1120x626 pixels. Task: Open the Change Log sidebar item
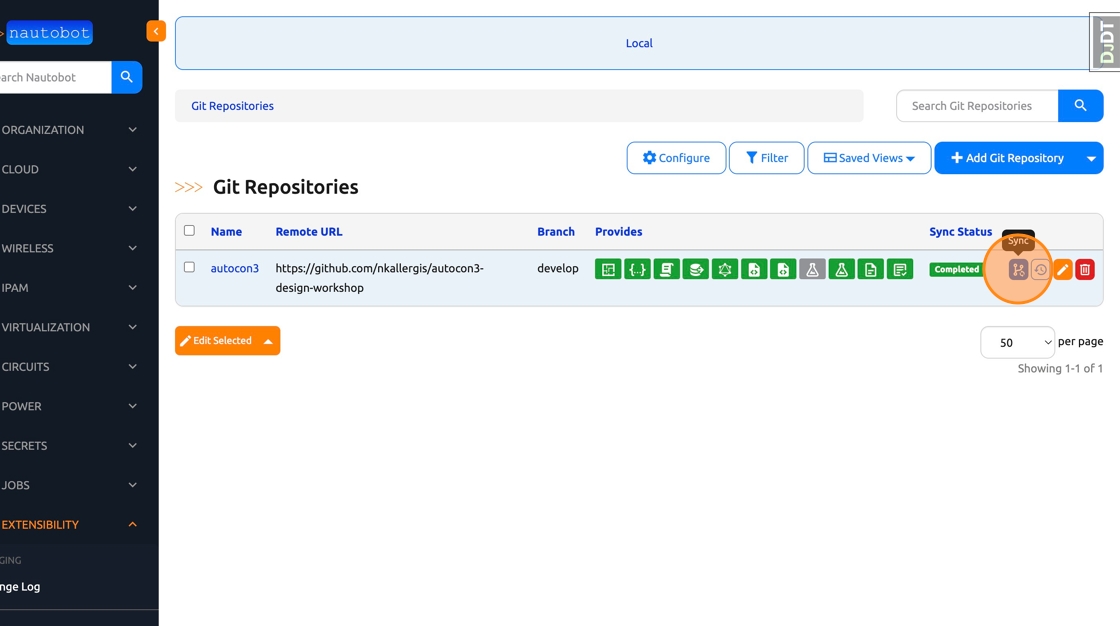coord(20,587)
